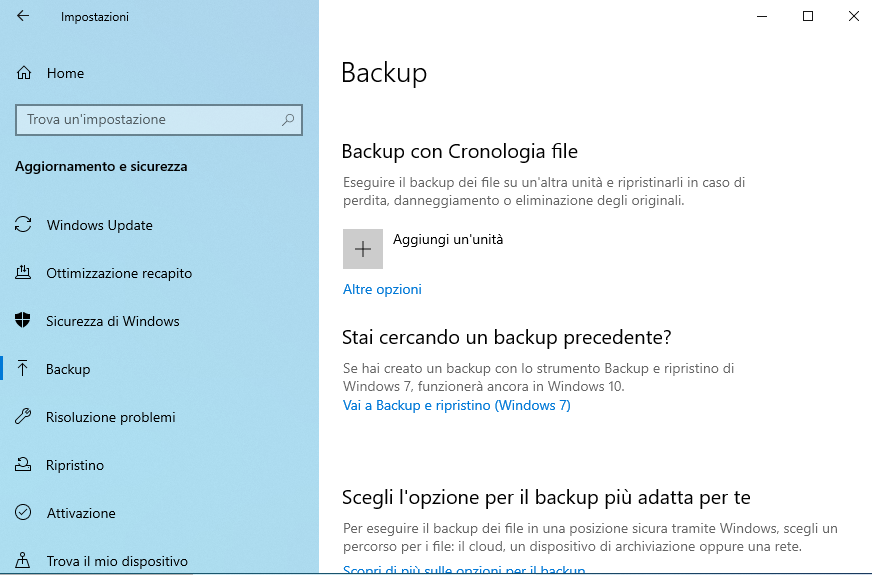Click the Attivazione checkmark circle icon

tap(23, 513)
